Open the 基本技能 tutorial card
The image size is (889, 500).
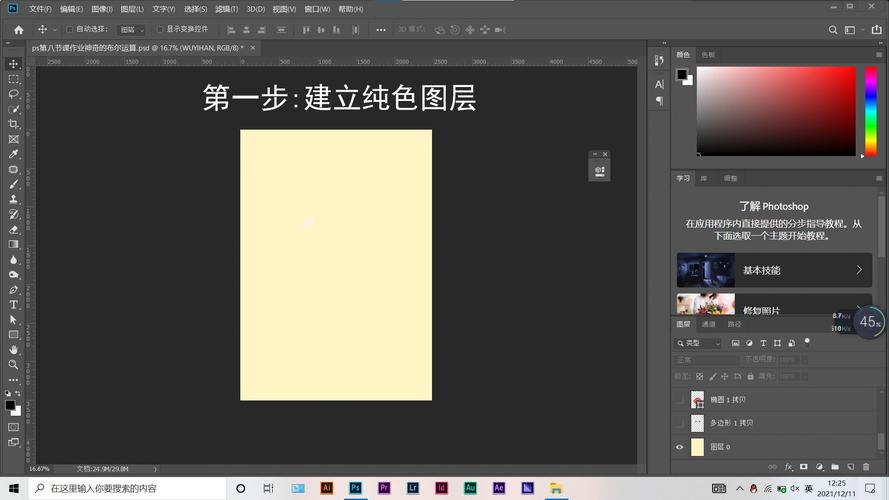774,270
